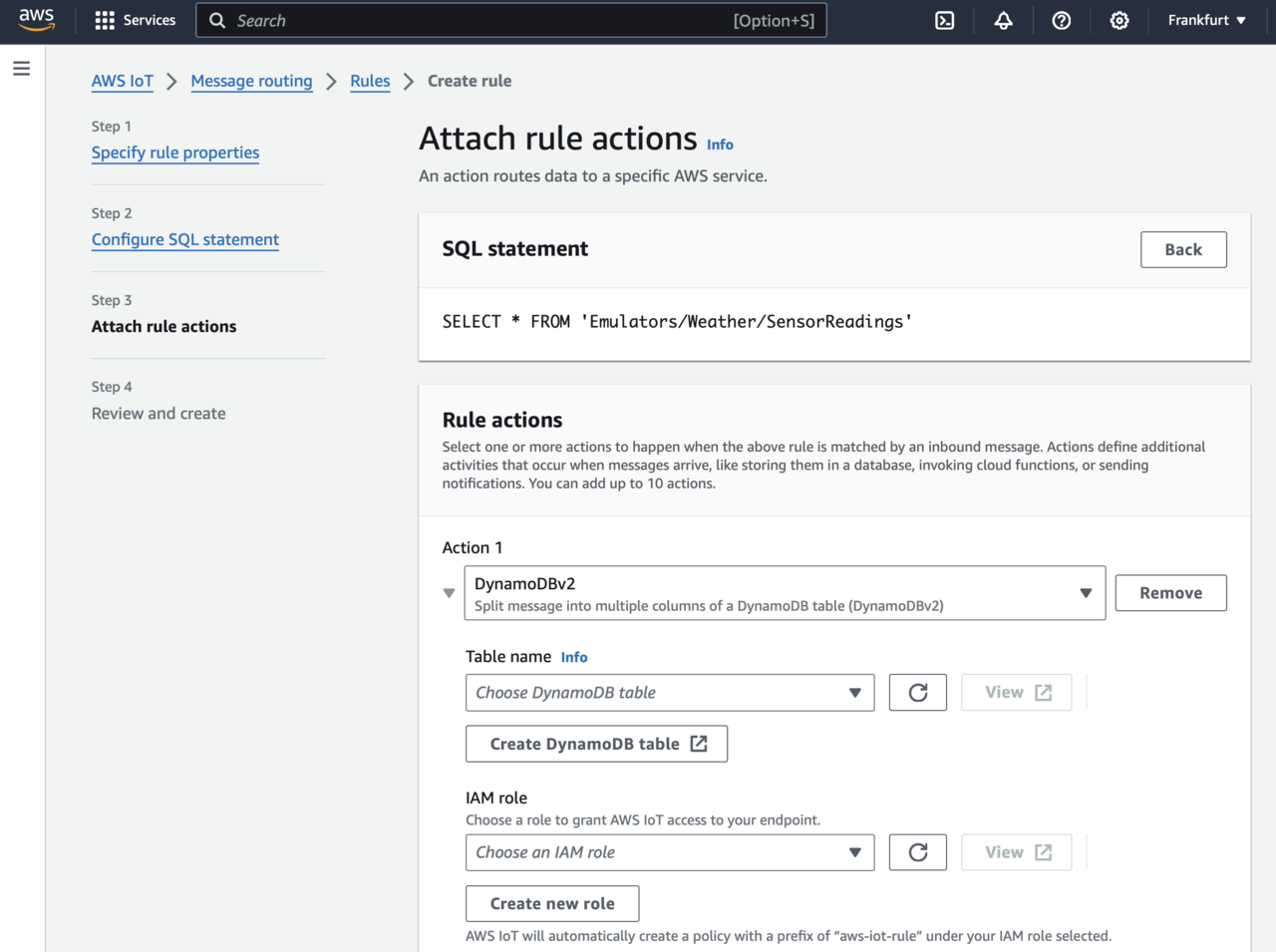Screen dimensions: 1276x952
Task: Open the AWS CloudShell icon
Action: pyautogui.click(x=944, y=20)
